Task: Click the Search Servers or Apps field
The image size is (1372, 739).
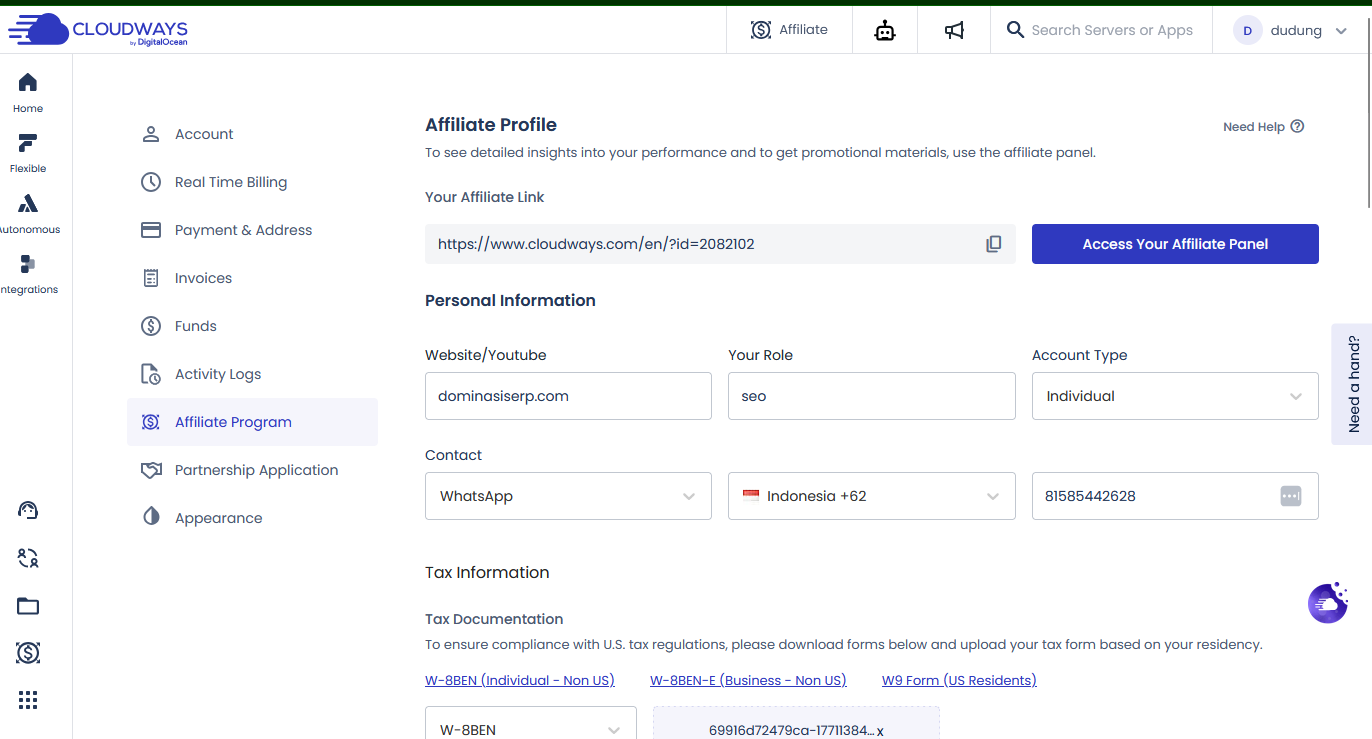Action: click(x=1112, y=30)
